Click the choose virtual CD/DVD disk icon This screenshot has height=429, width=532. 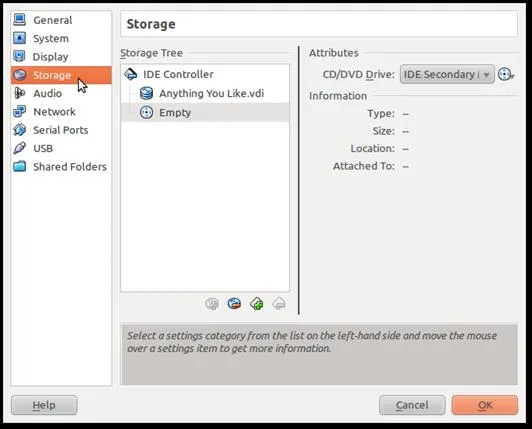506,74
